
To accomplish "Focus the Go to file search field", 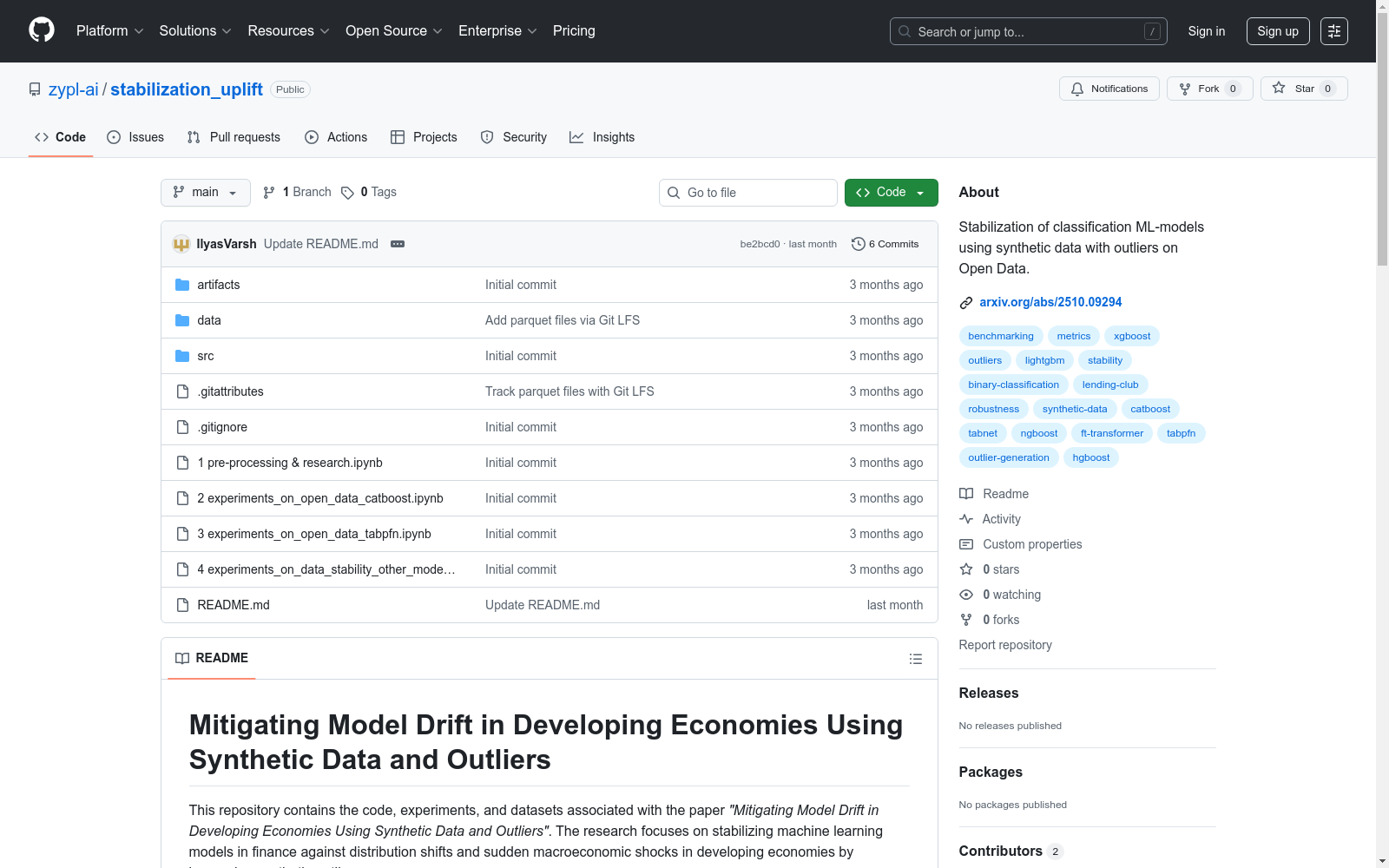I will coord(747,193).
